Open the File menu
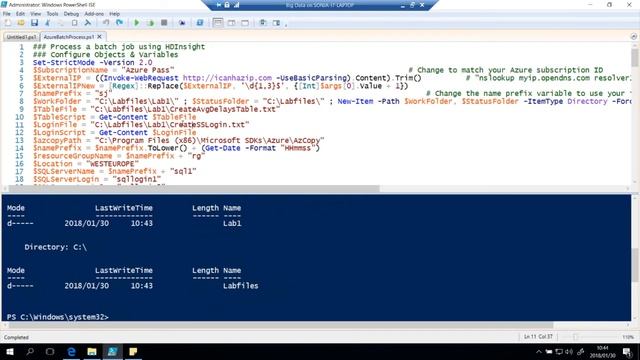640x360 pixels. [7, 14]
